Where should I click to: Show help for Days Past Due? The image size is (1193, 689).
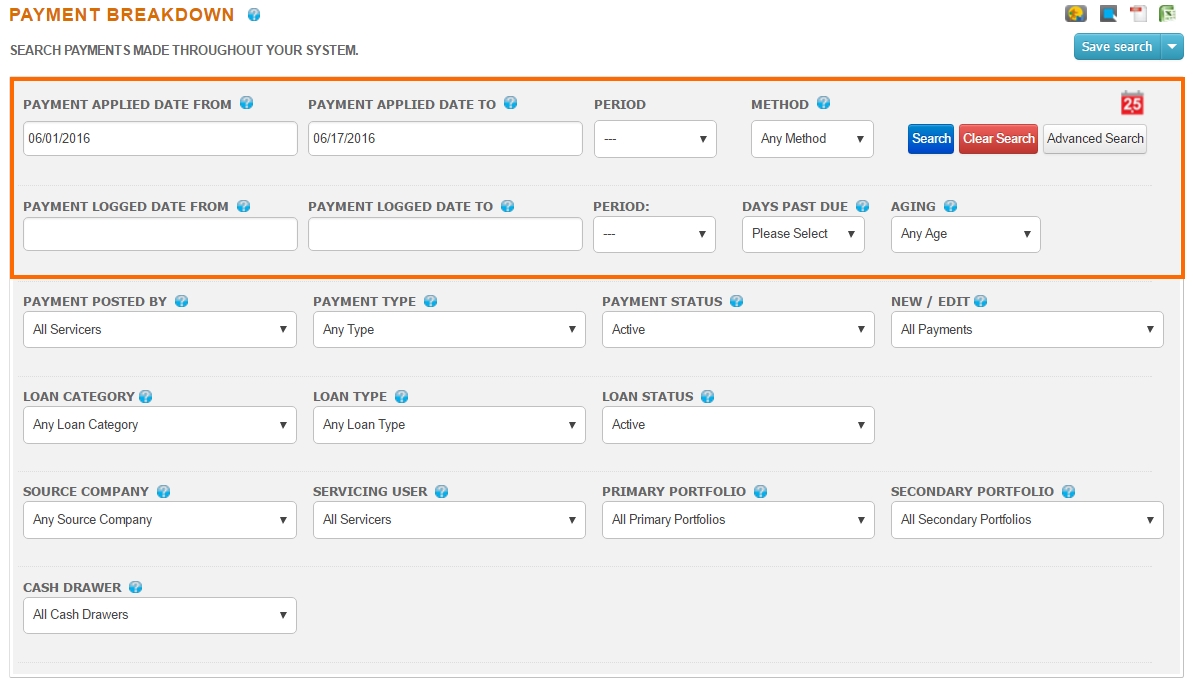862,206
